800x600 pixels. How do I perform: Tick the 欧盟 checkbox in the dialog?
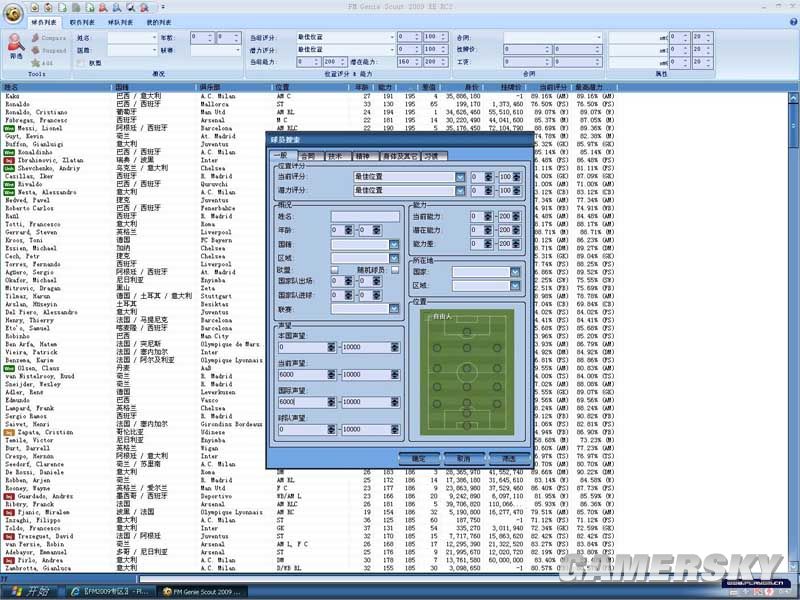click(x=335, y=270)
